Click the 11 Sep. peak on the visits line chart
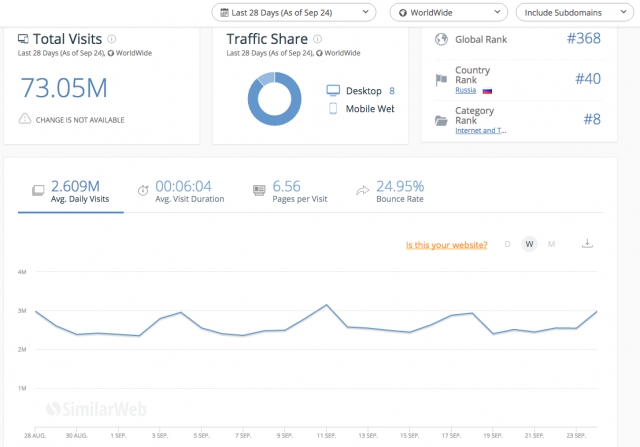Viewport: 640px width, 447px height. [x=327, y=305]
